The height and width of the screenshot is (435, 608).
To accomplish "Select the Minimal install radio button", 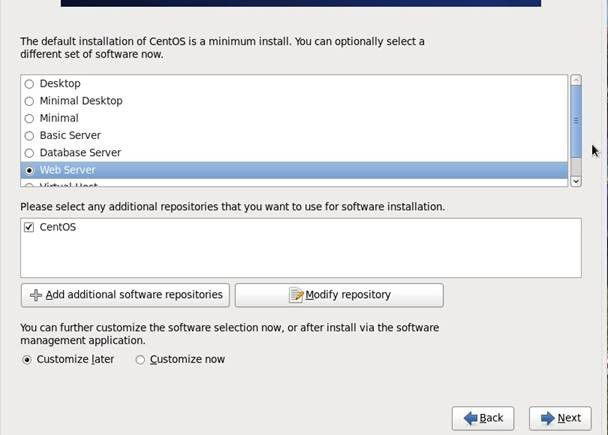I will pyautogui.click(x=29, y=118).
